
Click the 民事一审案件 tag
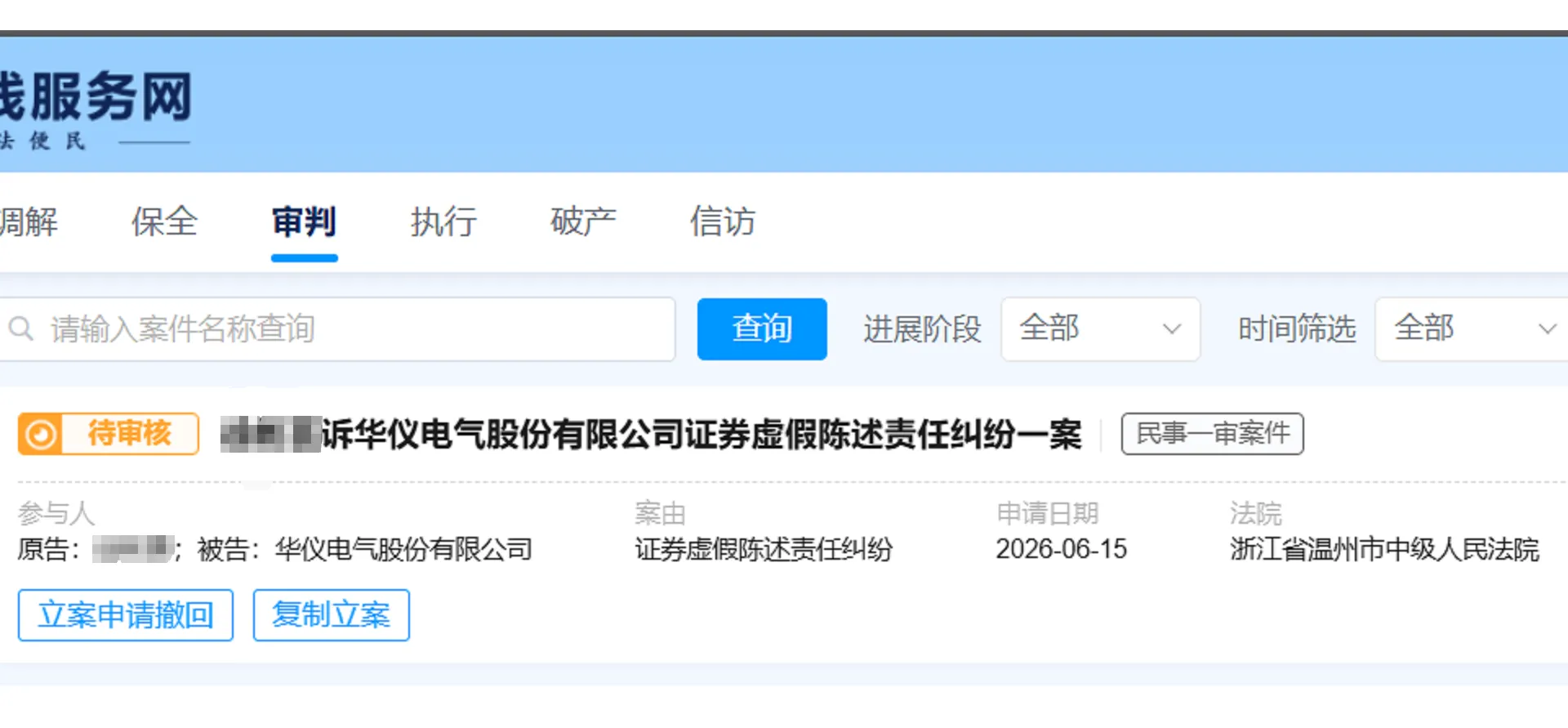1212,434
